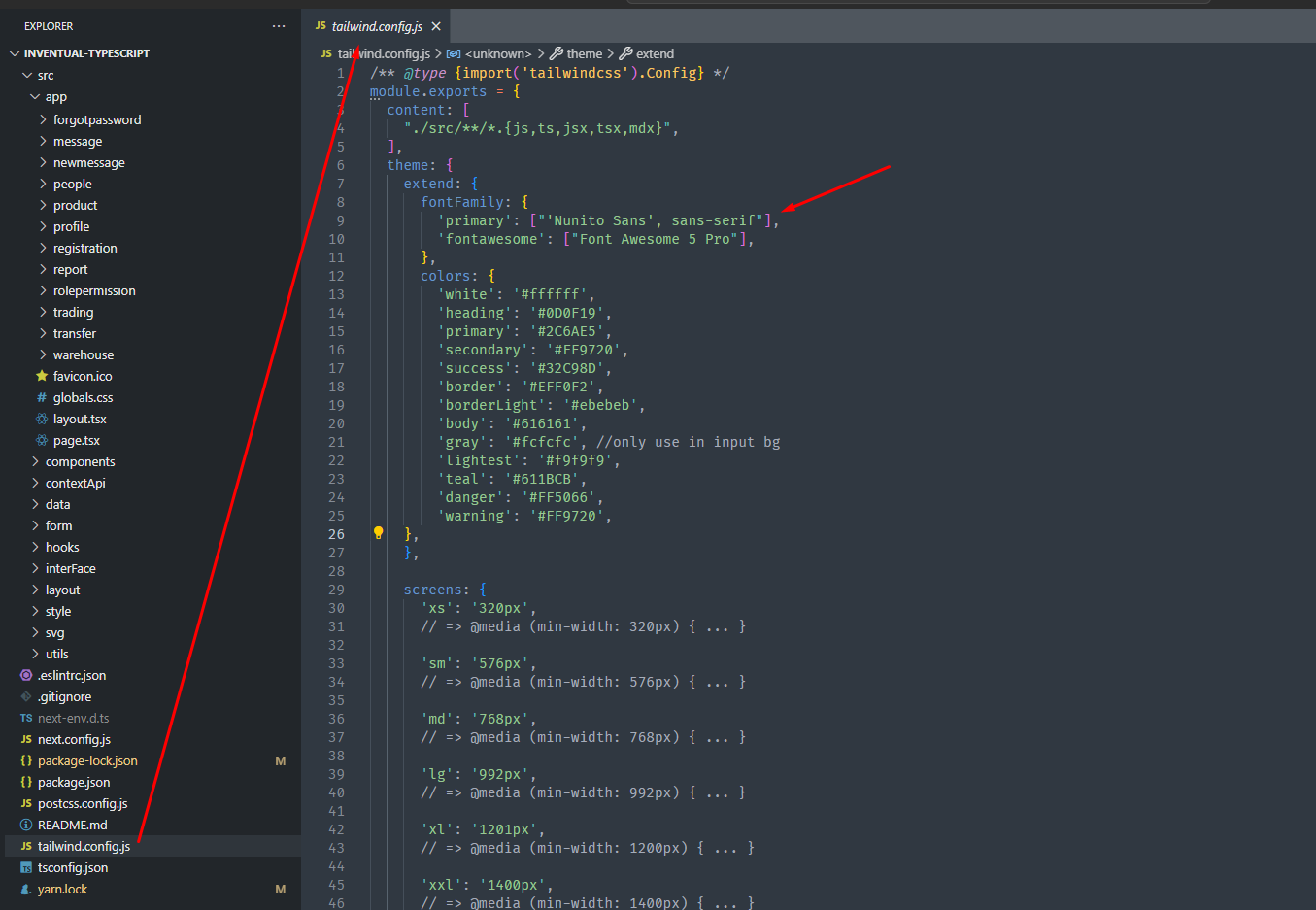Click the globals.css hash file icon

42,397
